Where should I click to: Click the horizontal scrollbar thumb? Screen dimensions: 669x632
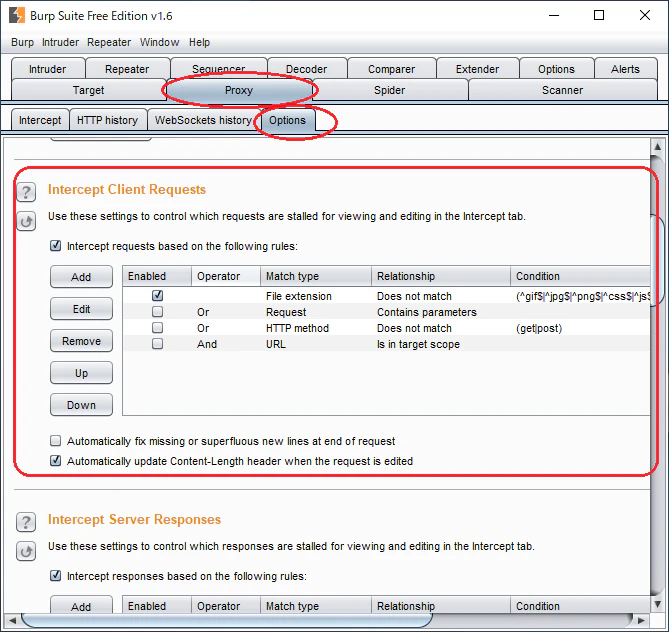tap(227, 620)
